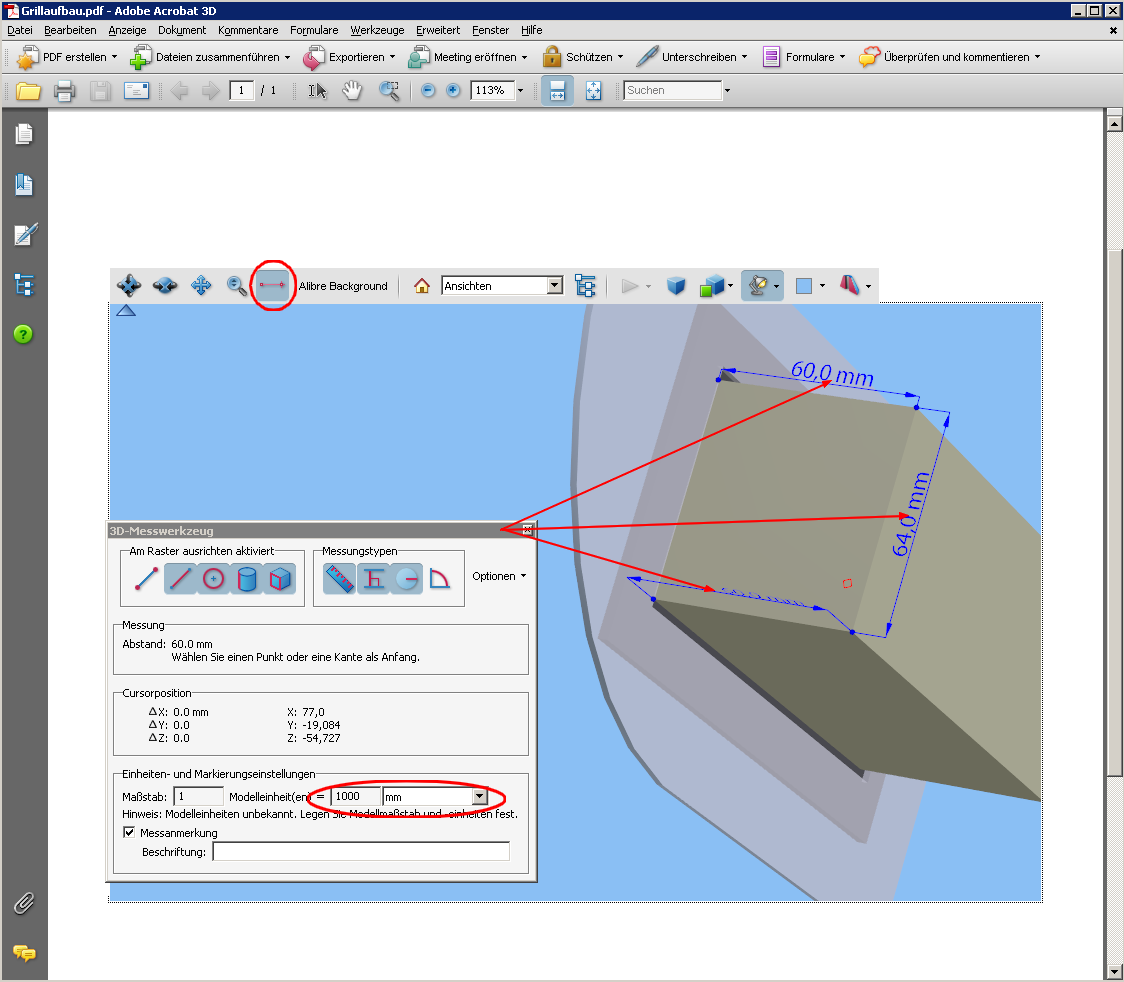Select the 3D zoom magnifier tool

(x=237, y=285)
